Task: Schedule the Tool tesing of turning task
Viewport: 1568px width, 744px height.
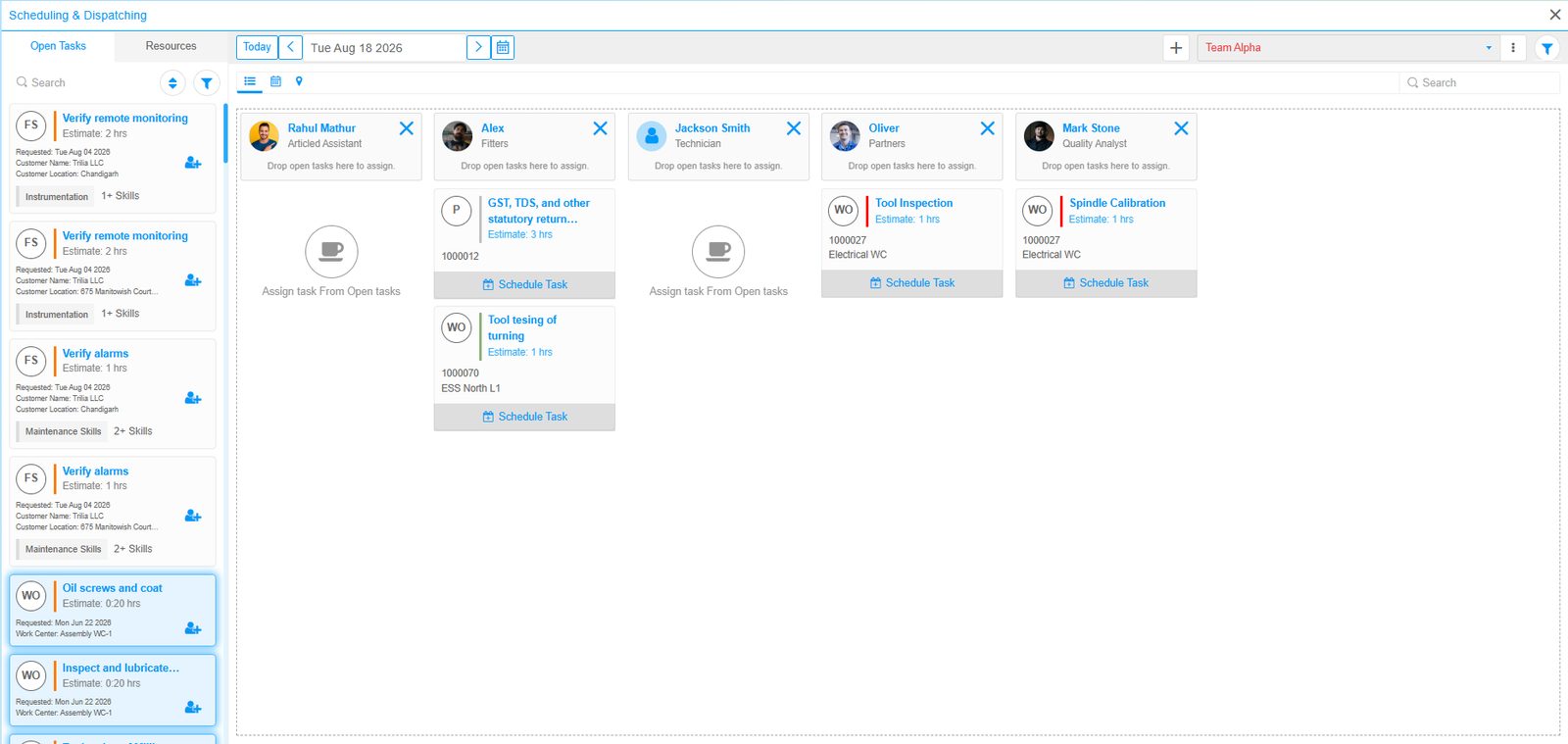Action: click(524, 417)
